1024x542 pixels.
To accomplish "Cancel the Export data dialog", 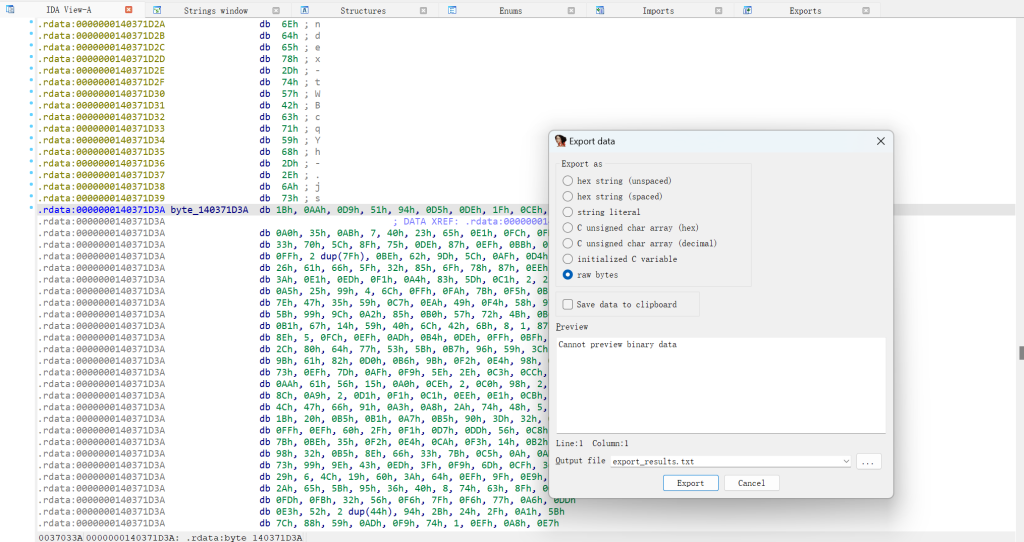I will [751, 483].
